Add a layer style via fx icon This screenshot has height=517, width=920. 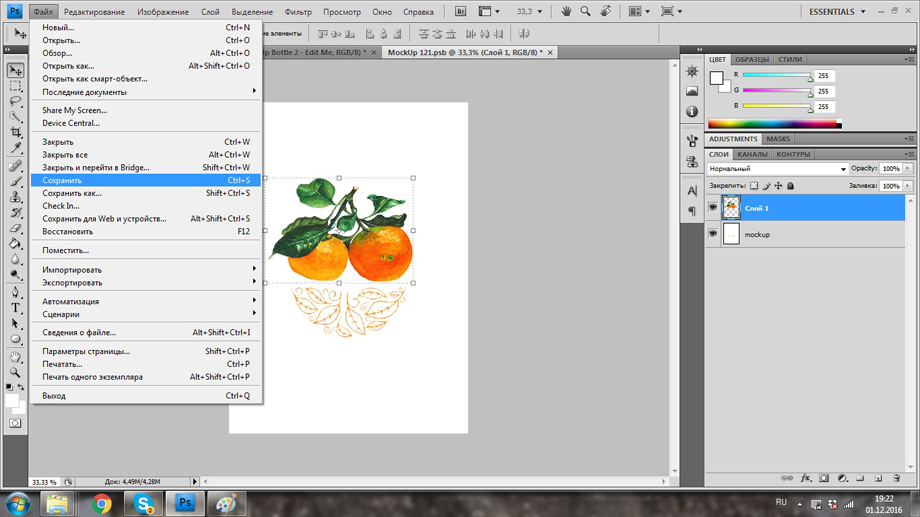(x=806, y=479)
